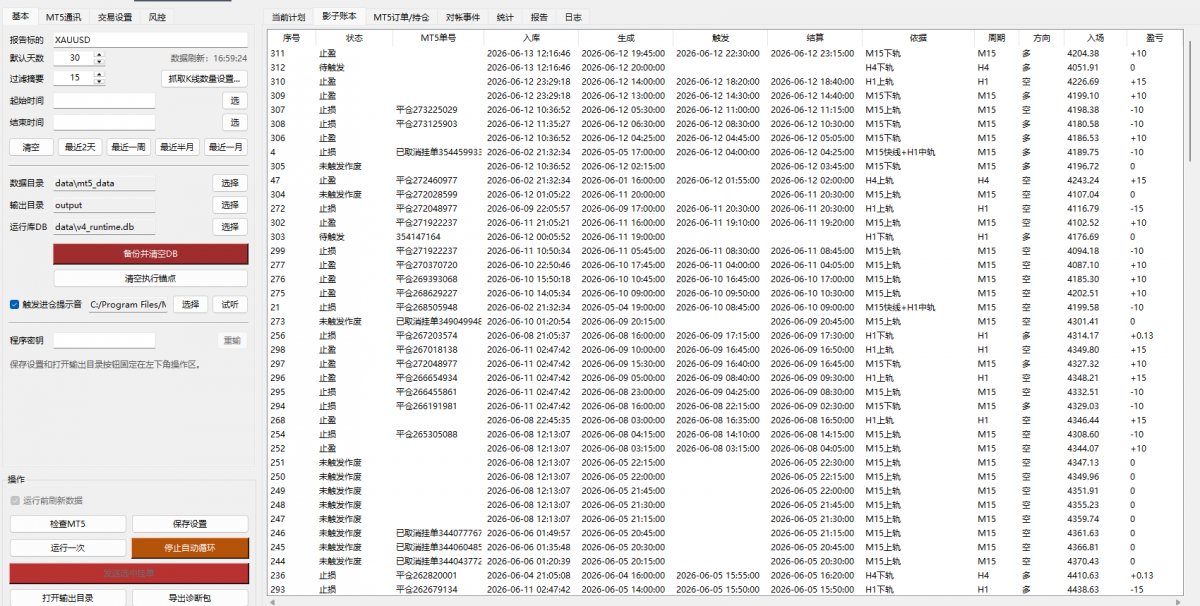
Task: Toggle the 触发进会提示音 checkbox
Action: click(14, 304)
